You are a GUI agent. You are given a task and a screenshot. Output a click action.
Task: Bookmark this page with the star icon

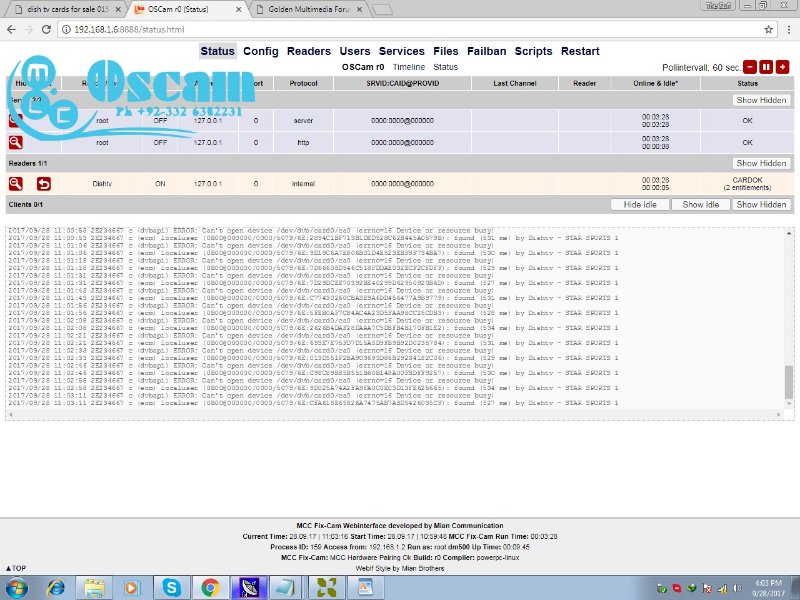tap(768, 30)
